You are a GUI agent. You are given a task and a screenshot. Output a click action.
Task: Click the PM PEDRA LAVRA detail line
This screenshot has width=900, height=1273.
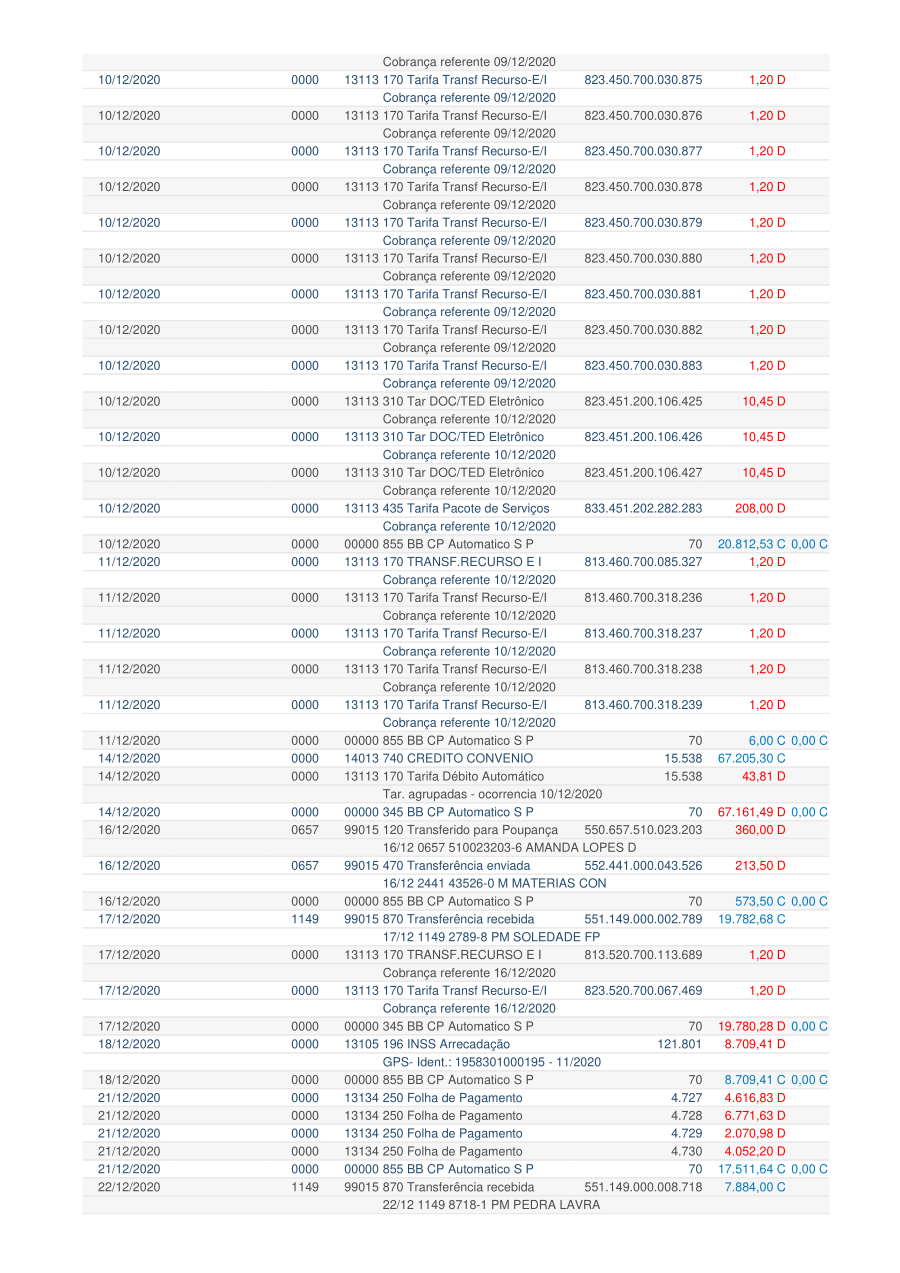pos(490,1204)
